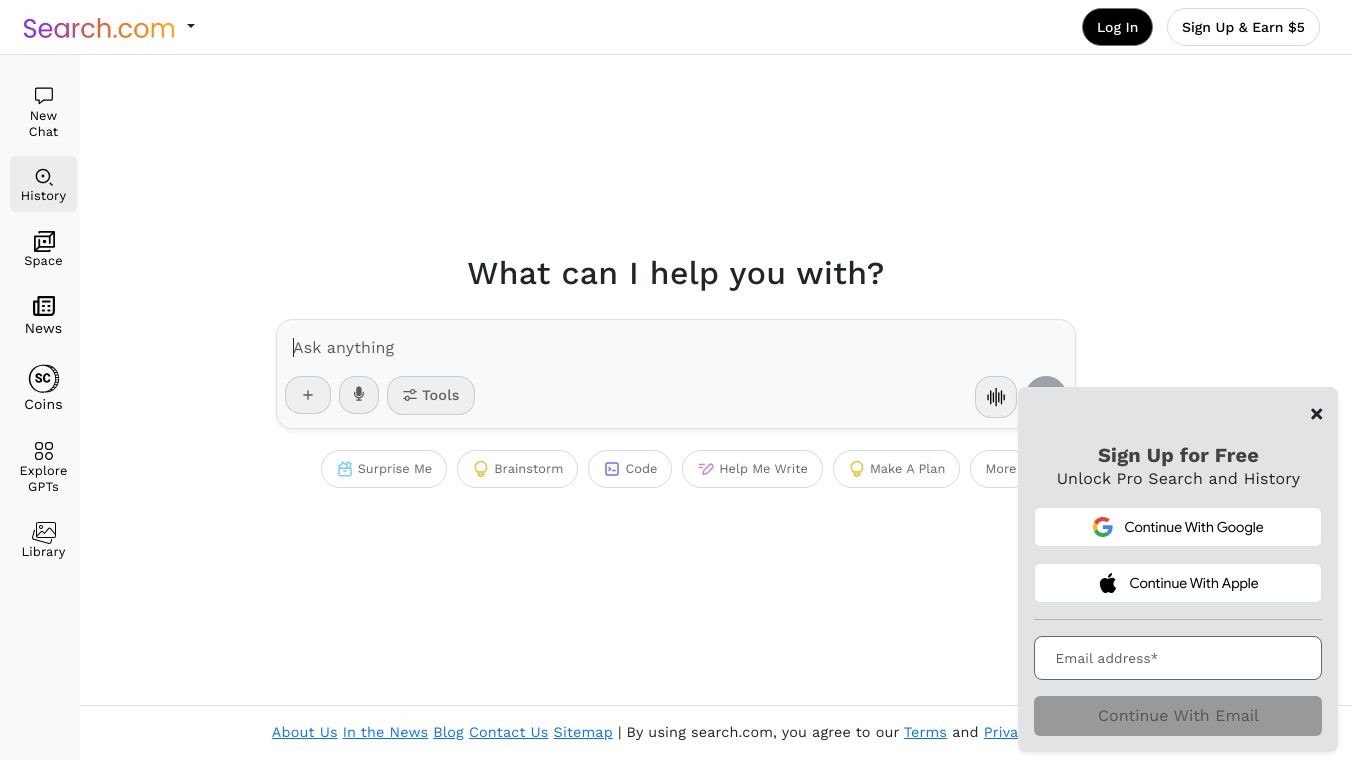Focus the Ask anything text box
The height and width of the screenshot is (760, 1352).
click(x=676, y=348)
